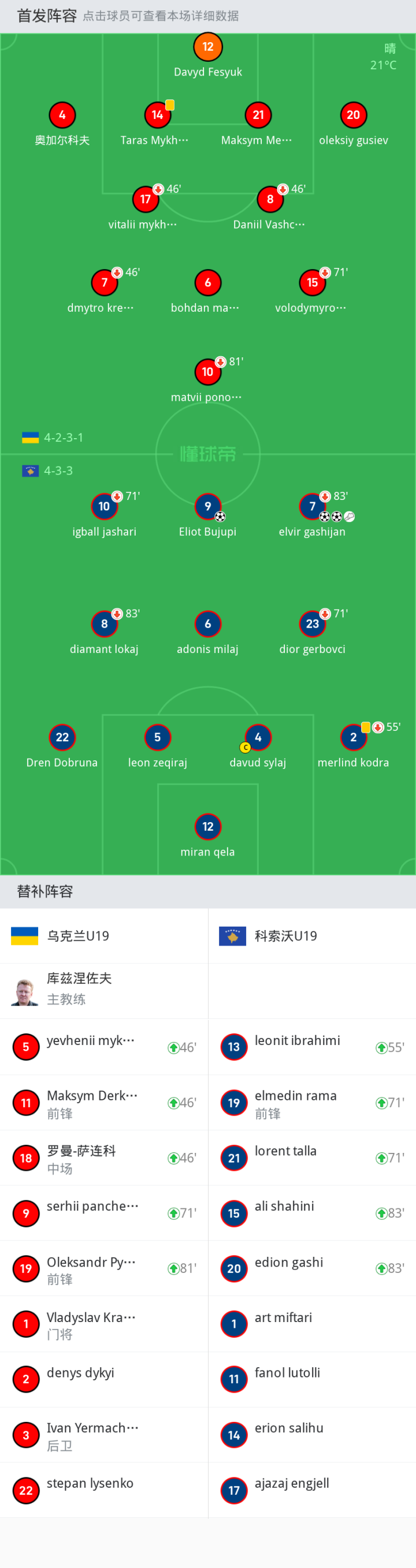Open 科索沃U19 team header
The width and height of the screenshot is (416, 1568).
coord(313,936)
